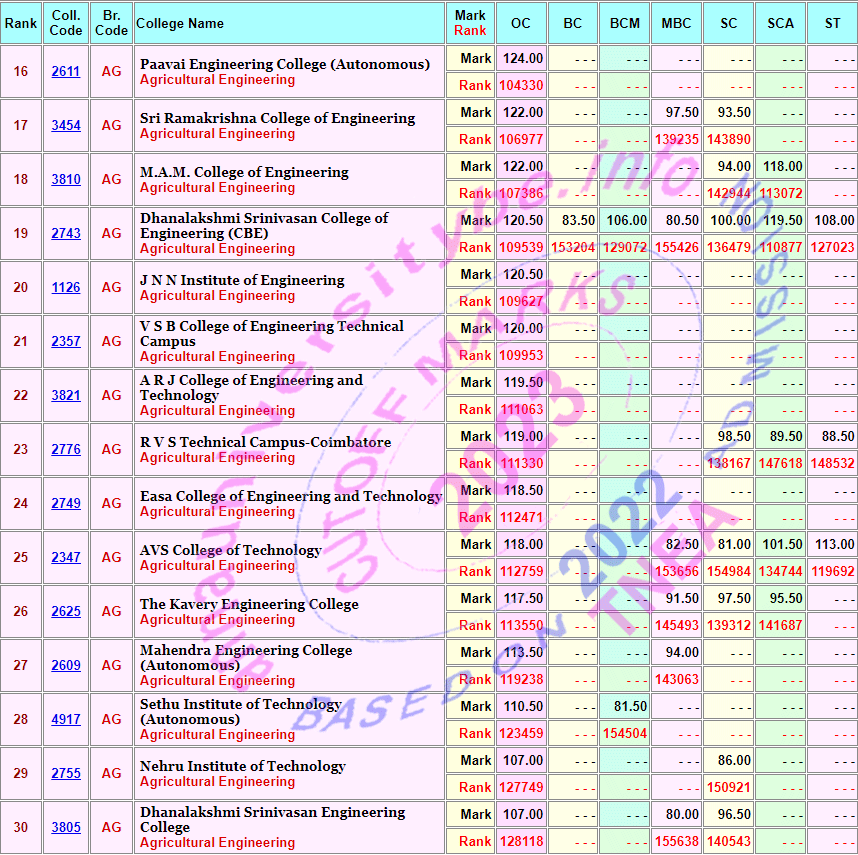Open the 3810 college code link
The height and width of the screenshot is (855, 858).
coord(66,180)
